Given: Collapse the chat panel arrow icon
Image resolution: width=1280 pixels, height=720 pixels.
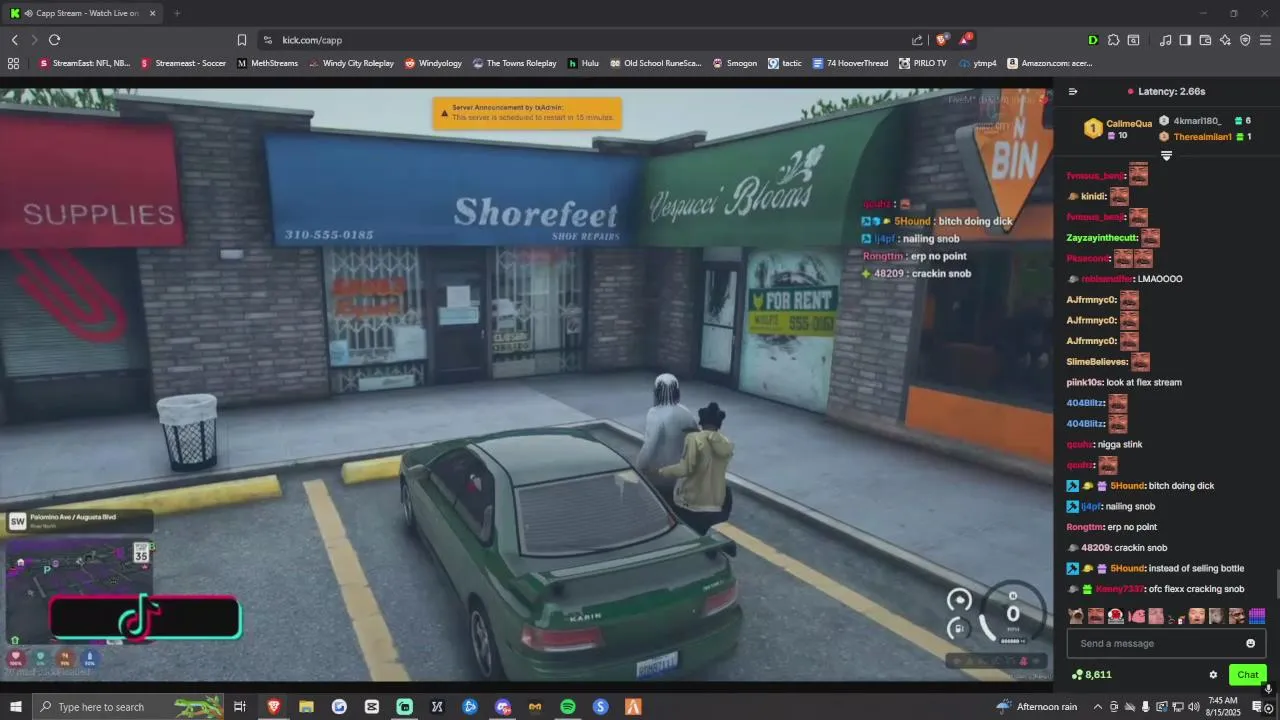Looking at the screenshot, I should point(1073,91).
